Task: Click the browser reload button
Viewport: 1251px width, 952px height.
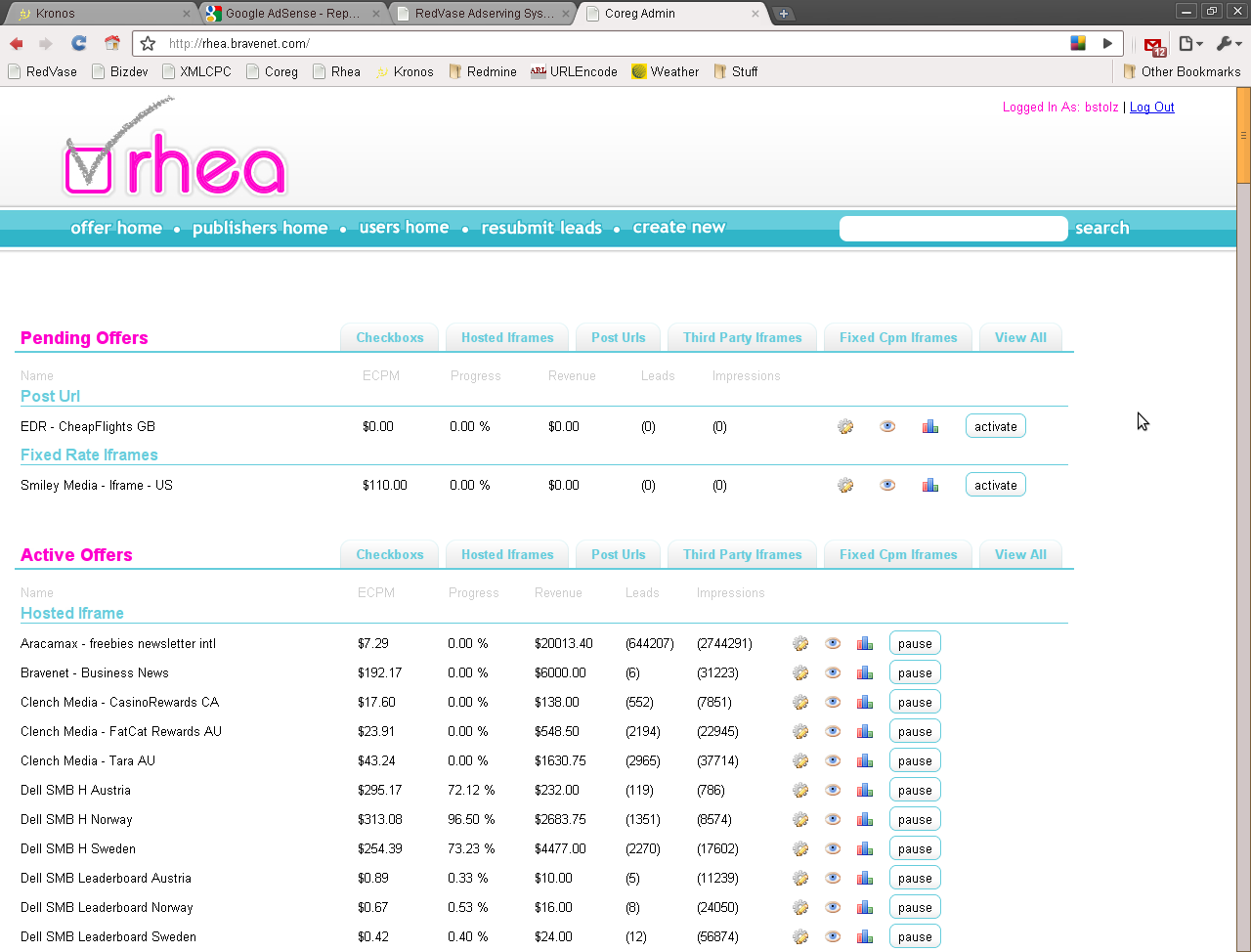Action: (79, 43)
